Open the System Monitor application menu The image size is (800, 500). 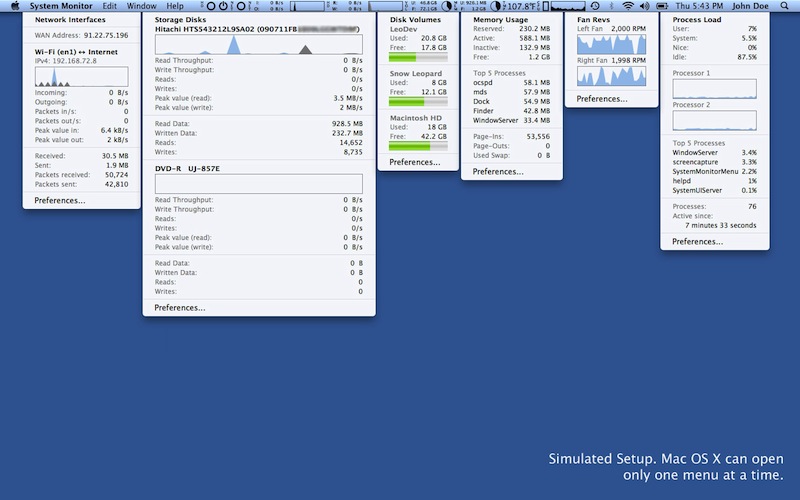[60, 6]
